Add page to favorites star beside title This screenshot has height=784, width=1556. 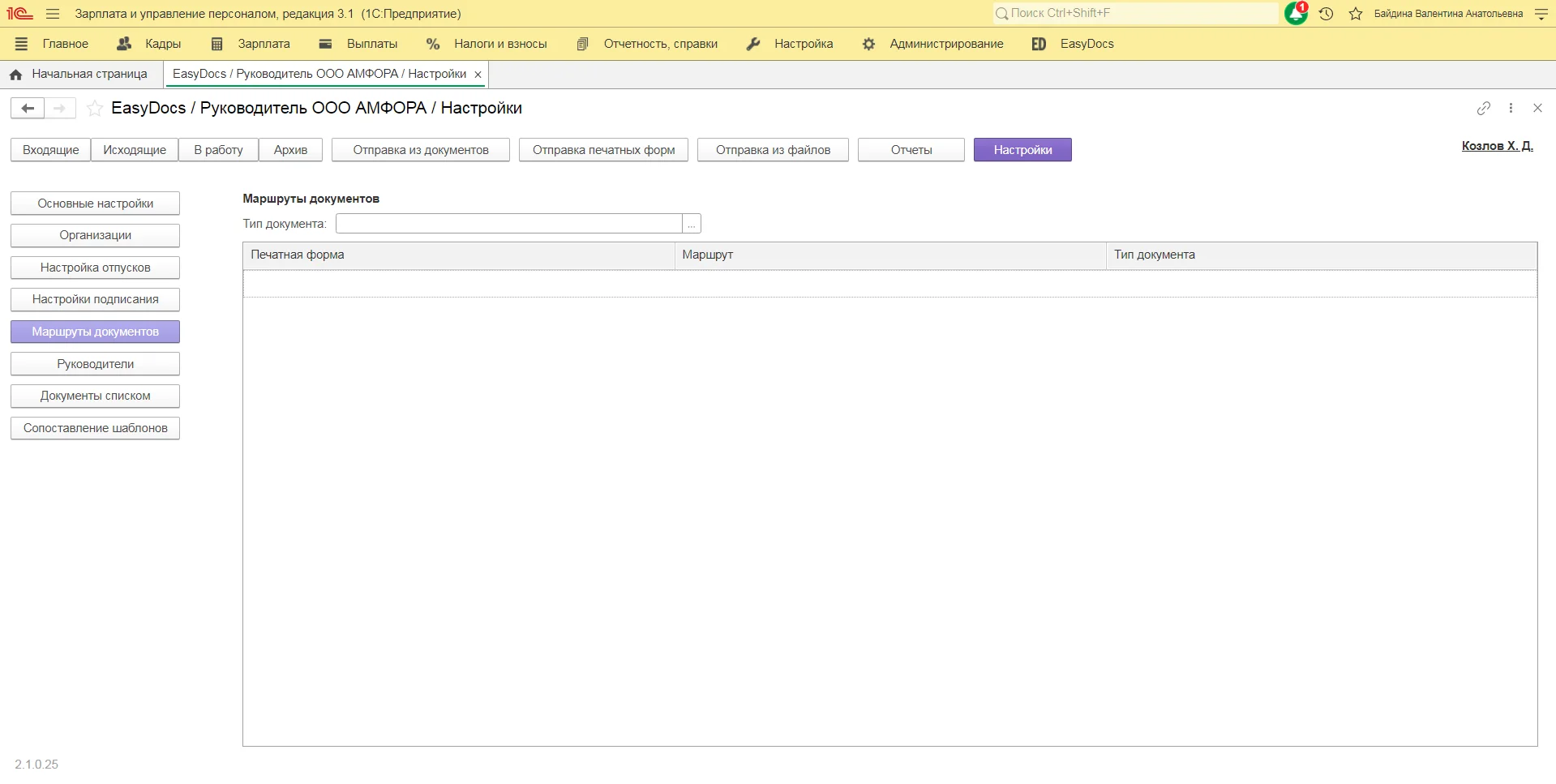click(95, 108)
